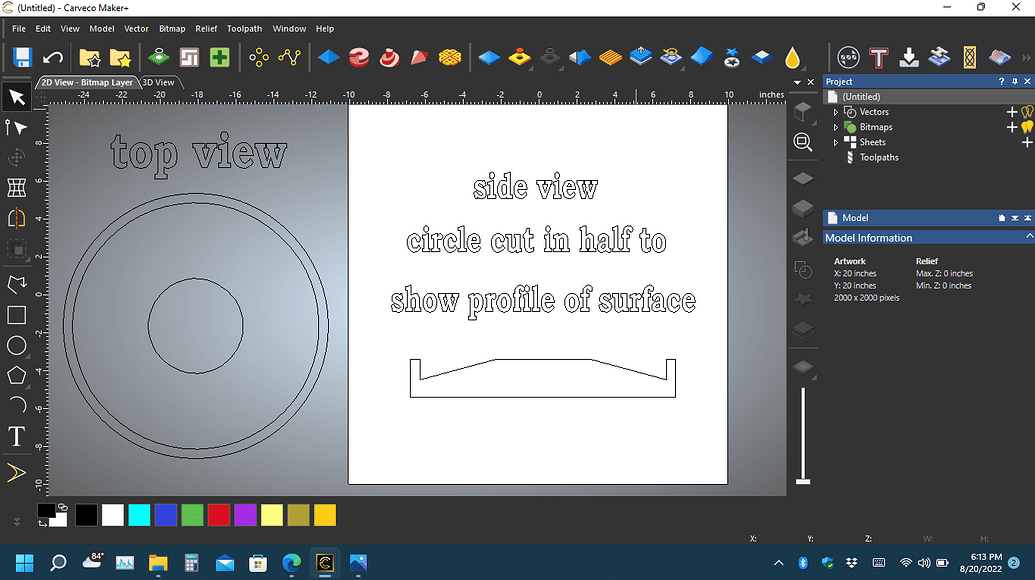1035x580 pixels.
Task: Select the Node Editing tool
Action: 17,127
